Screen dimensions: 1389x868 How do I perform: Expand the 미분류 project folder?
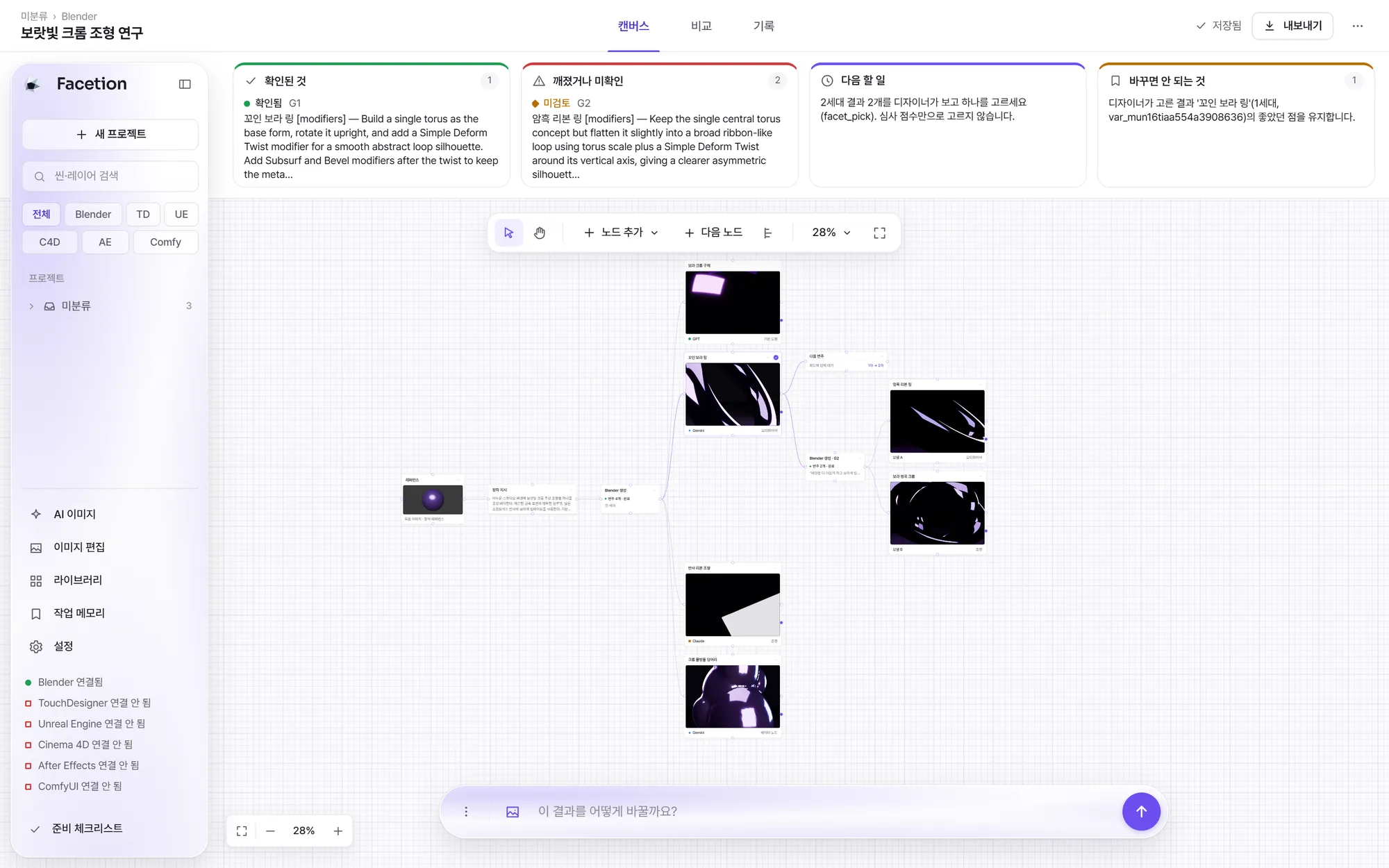click(31, 306)
